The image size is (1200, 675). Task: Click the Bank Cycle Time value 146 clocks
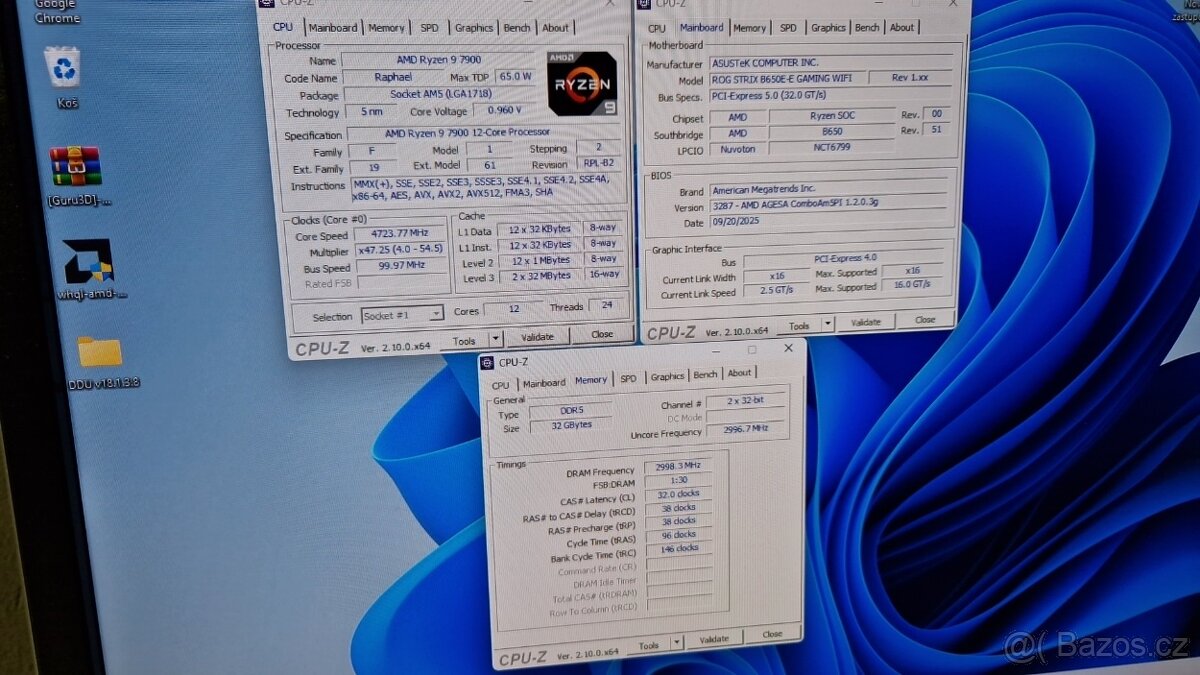click(x=679, y=548)
